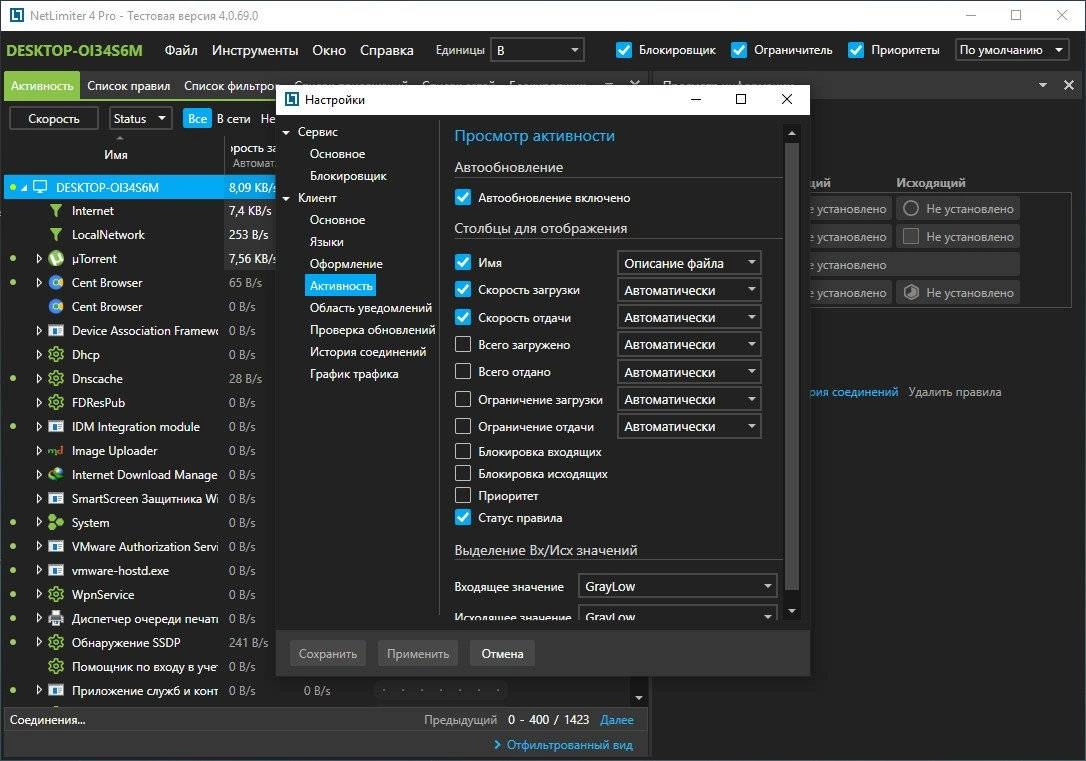
Task: Click the Скорость button
Action: click(53, 118)
